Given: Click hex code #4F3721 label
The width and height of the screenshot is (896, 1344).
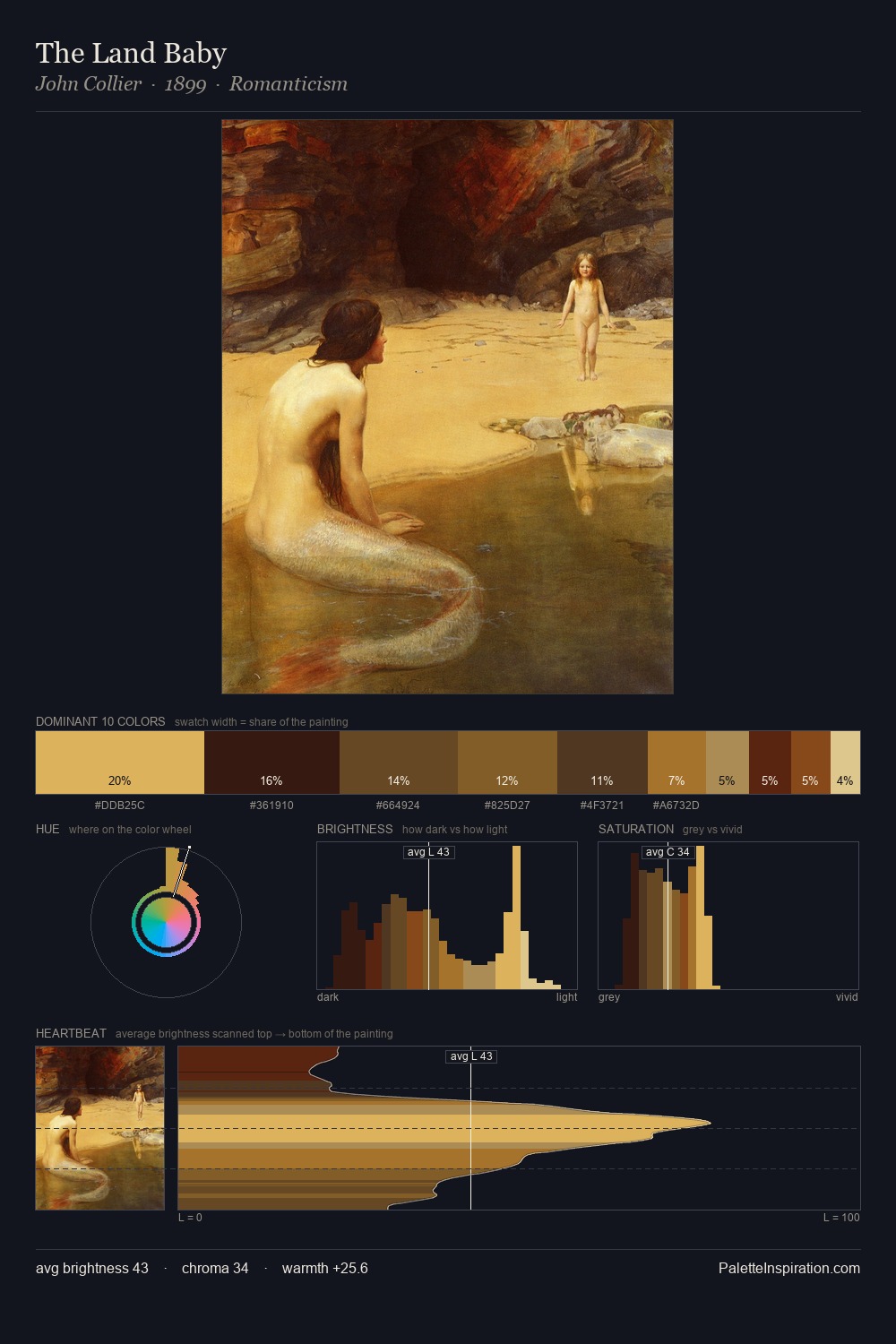Looking at the screenshot, I should tap(602, 806).
